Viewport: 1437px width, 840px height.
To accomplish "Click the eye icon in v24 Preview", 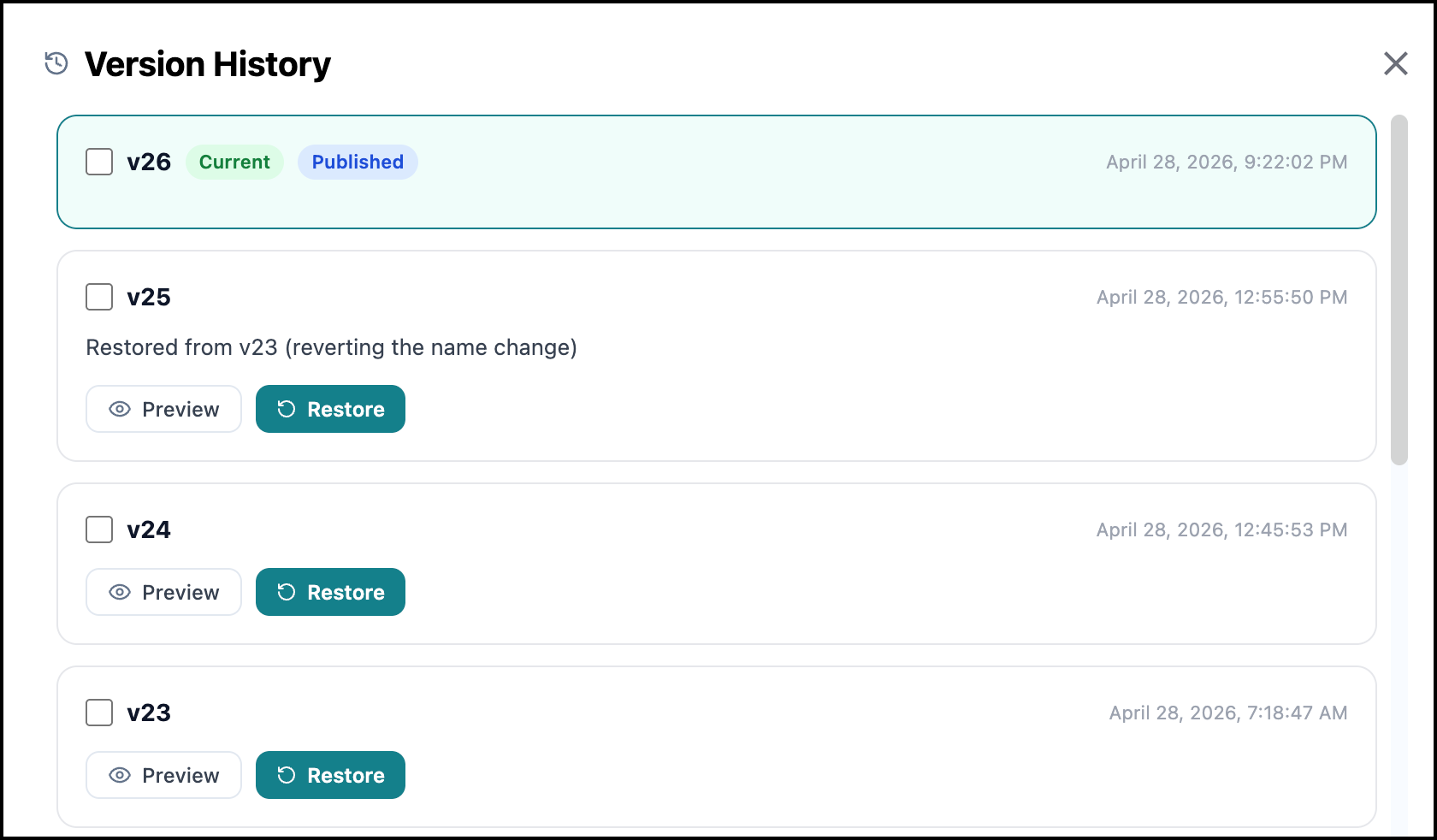I will 120,593.
